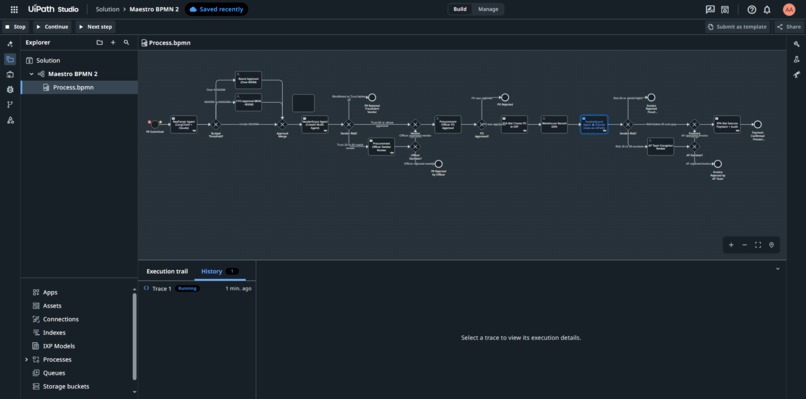Collapse the Maestro BPMN 2 tree node

(32, 74)
